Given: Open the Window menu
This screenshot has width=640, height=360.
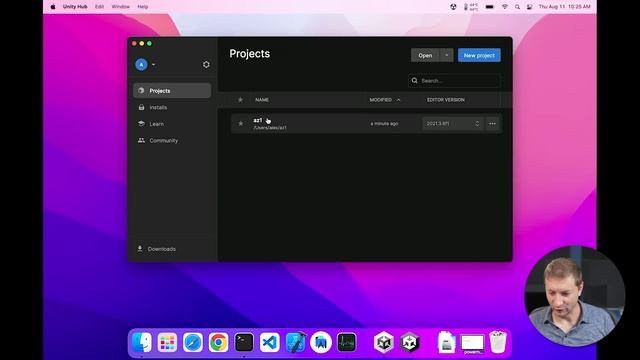Looking at the screenshot, I should [120, 7].
